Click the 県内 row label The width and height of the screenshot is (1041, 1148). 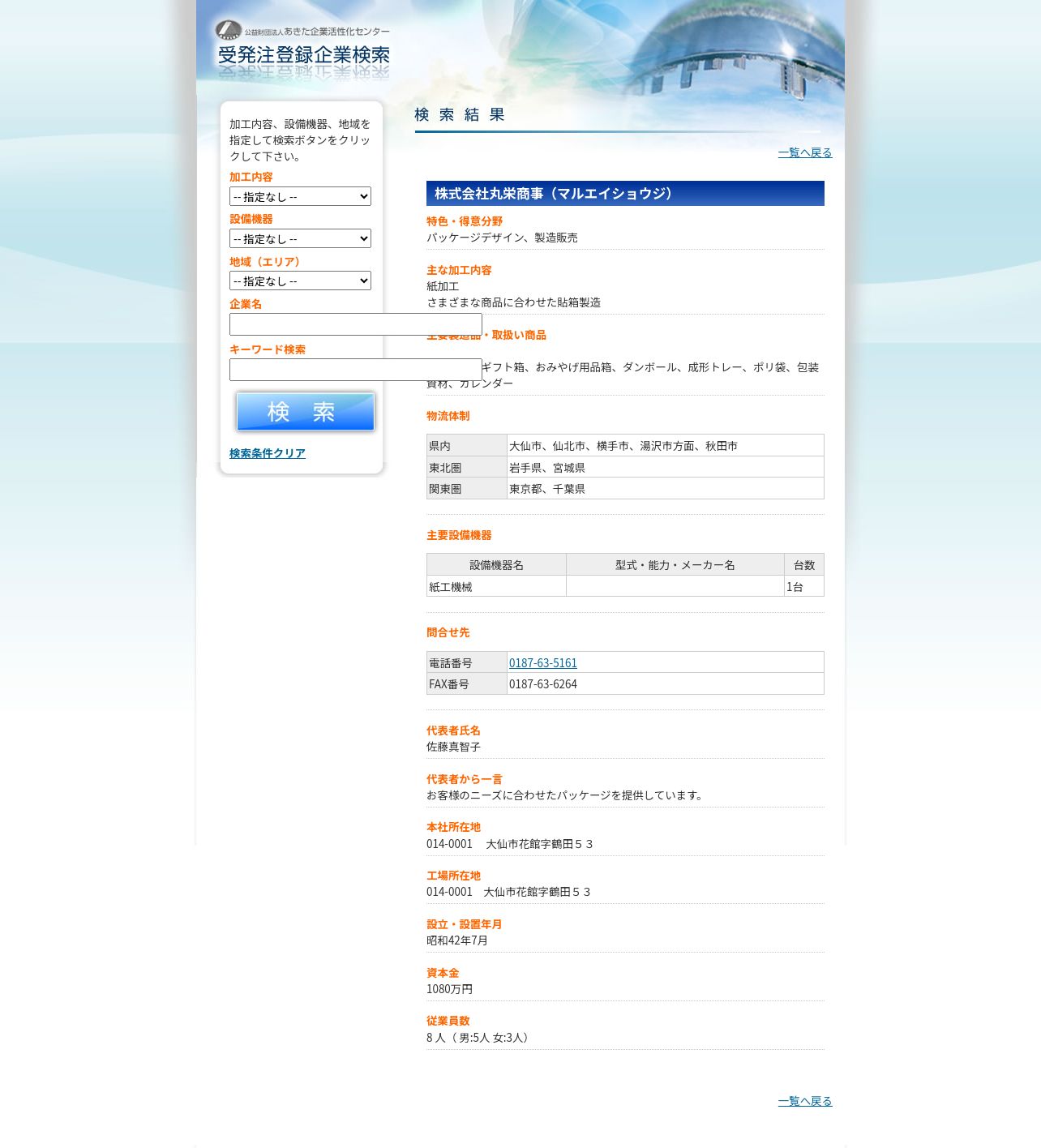(x=467, y=446)
